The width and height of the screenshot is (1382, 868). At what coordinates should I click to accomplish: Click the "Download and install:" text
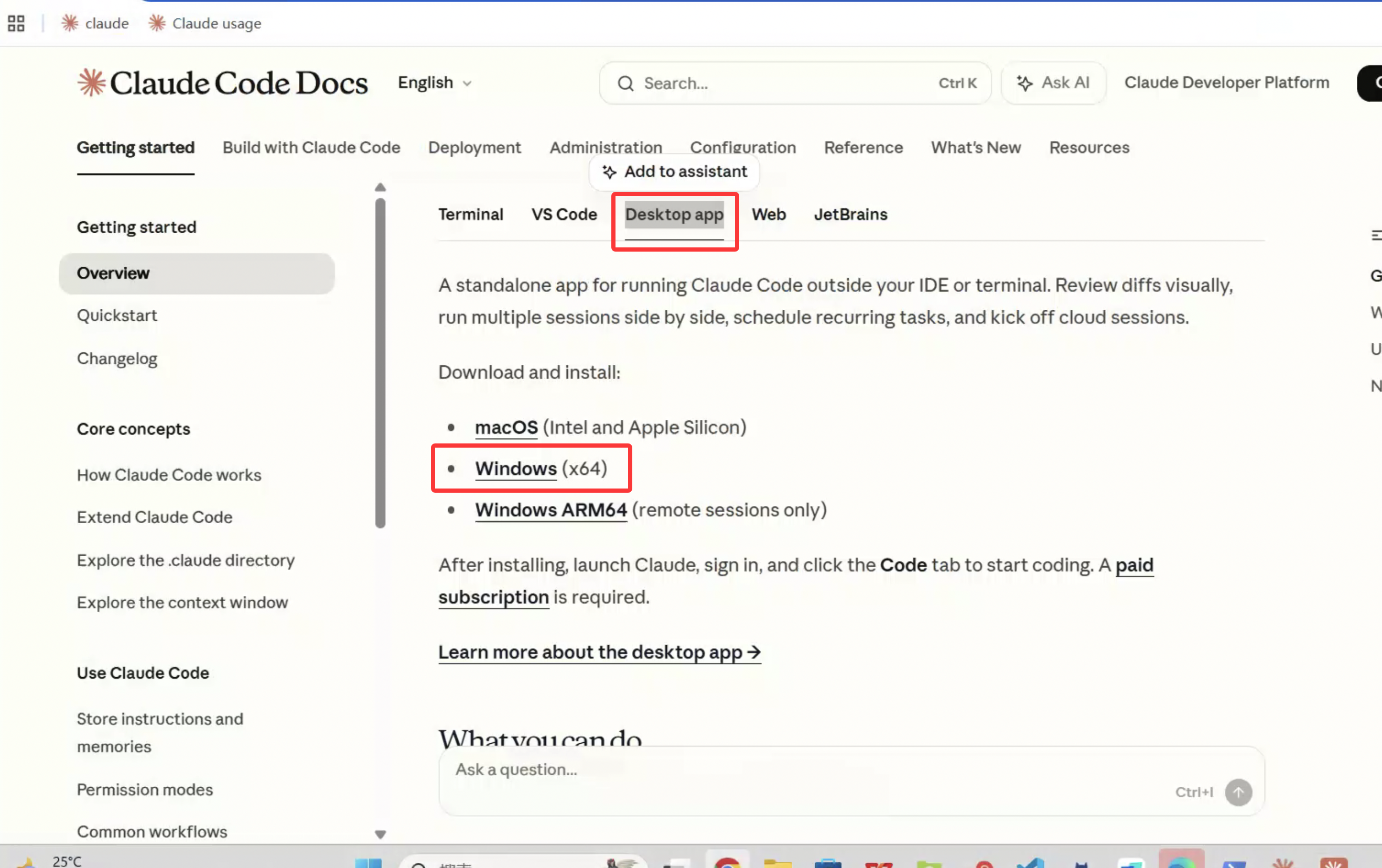pyautogui.click(x=529, y=373)
